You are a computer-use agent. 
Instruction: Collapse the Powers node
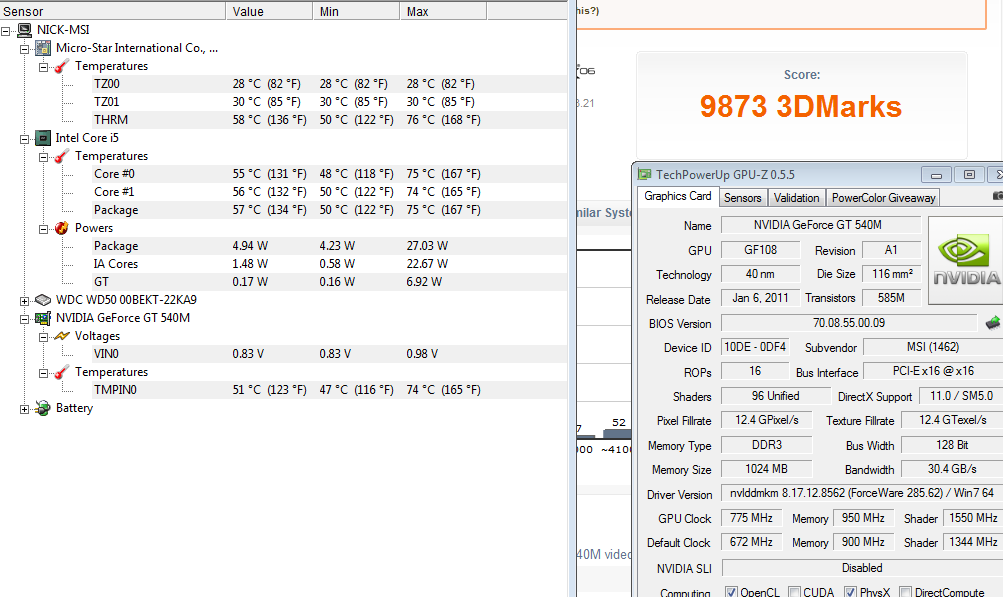tap(43, 228)
